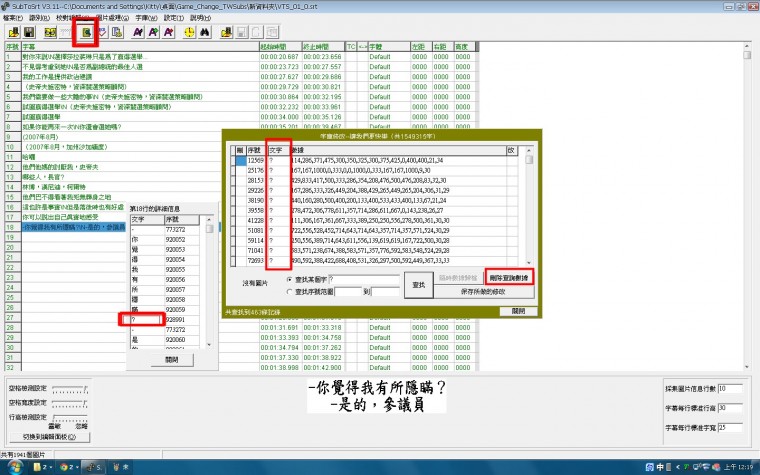Click the Chrome taskbar button
The height and width of the screenshot is (475, 760).
pos(69,467)
